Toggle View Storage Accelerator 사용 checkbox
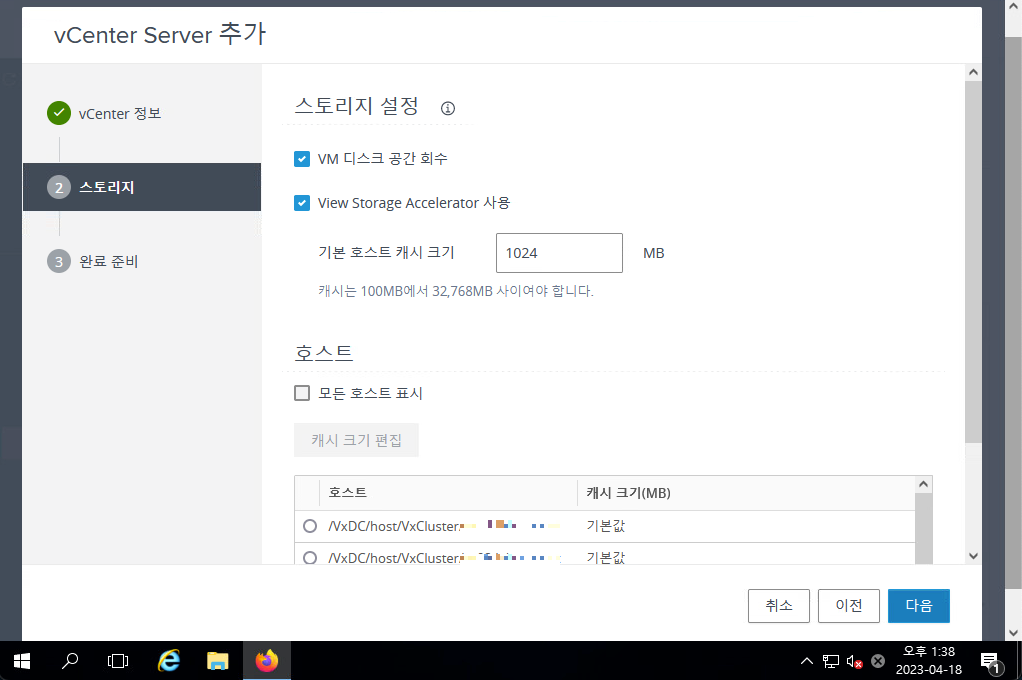This screenshot has height=680, width=1022. [x=302, y=203]
